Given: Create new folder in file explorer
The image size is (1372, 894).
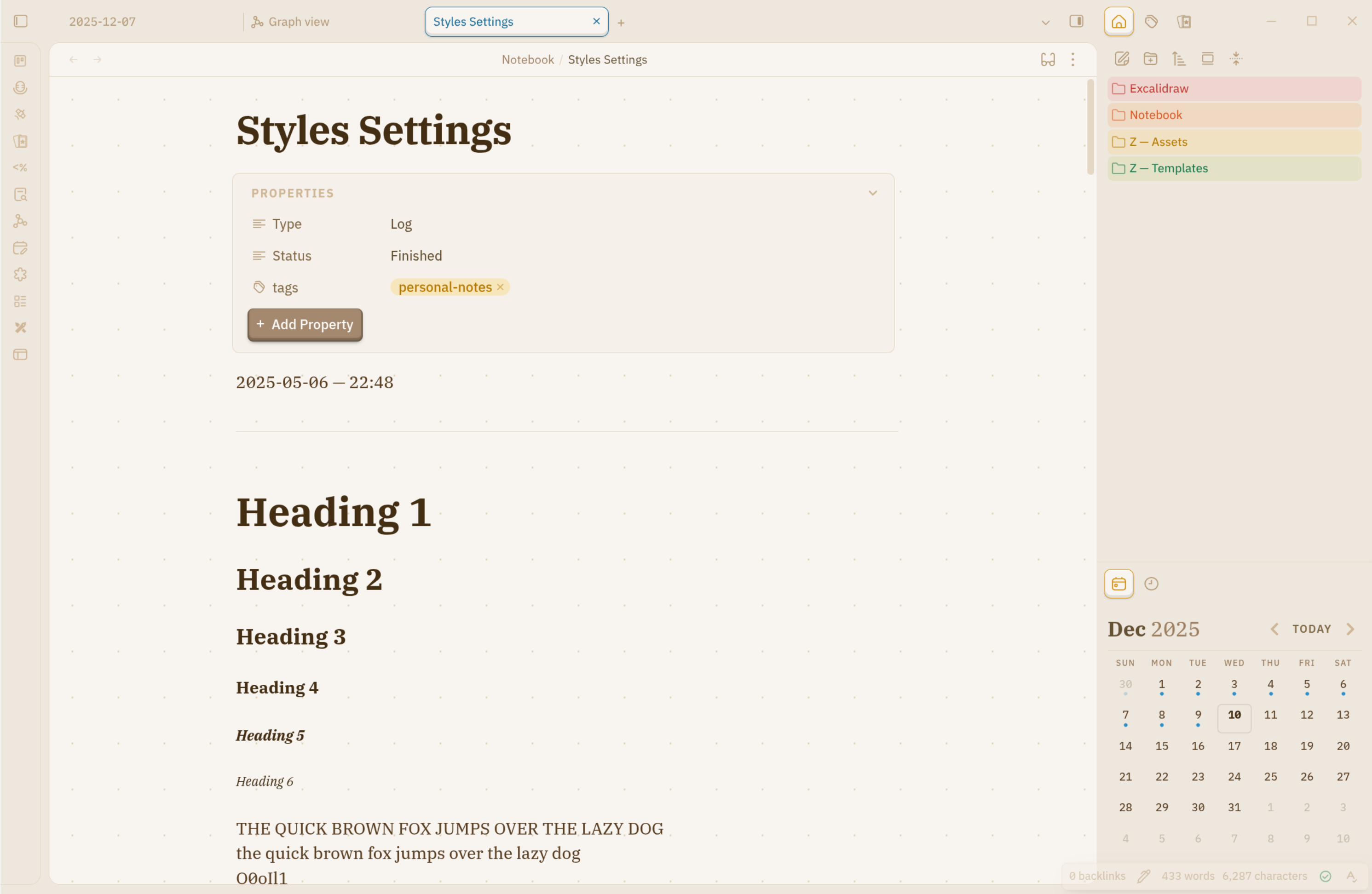Looking at the screenshot, I should [1150, 59].
